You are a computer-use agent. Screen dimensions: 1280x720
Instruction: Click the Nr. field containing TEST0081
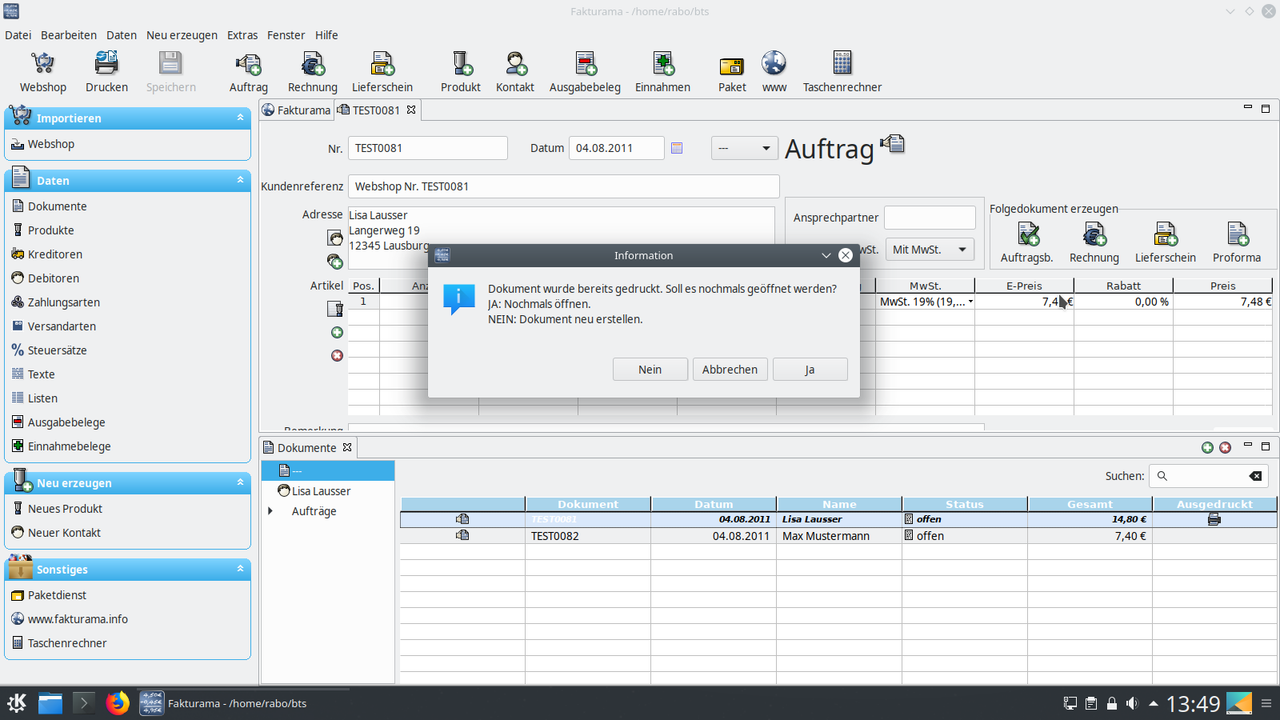428,148
